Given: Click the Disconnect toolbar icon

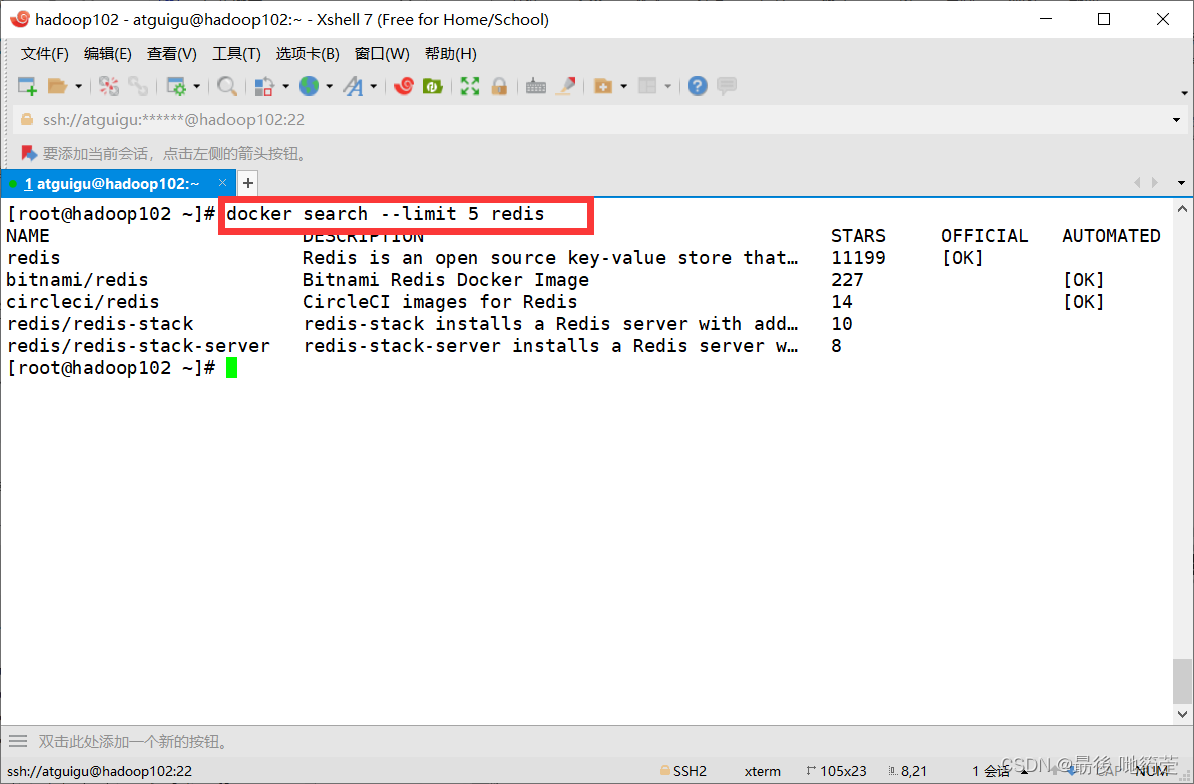Looking at the screenshot, I should click(x=109, y=86).
